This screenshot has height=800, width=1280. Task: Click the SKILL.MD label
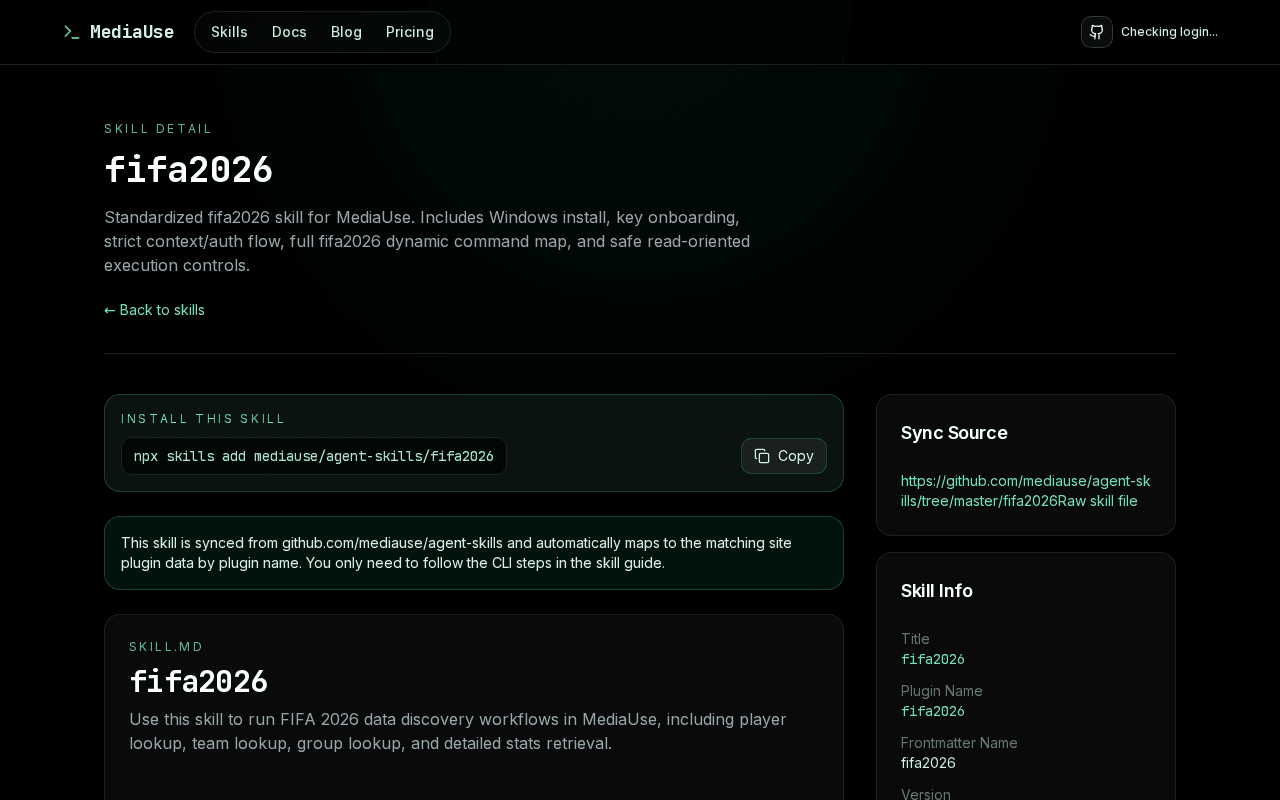[x=166, y=647]
